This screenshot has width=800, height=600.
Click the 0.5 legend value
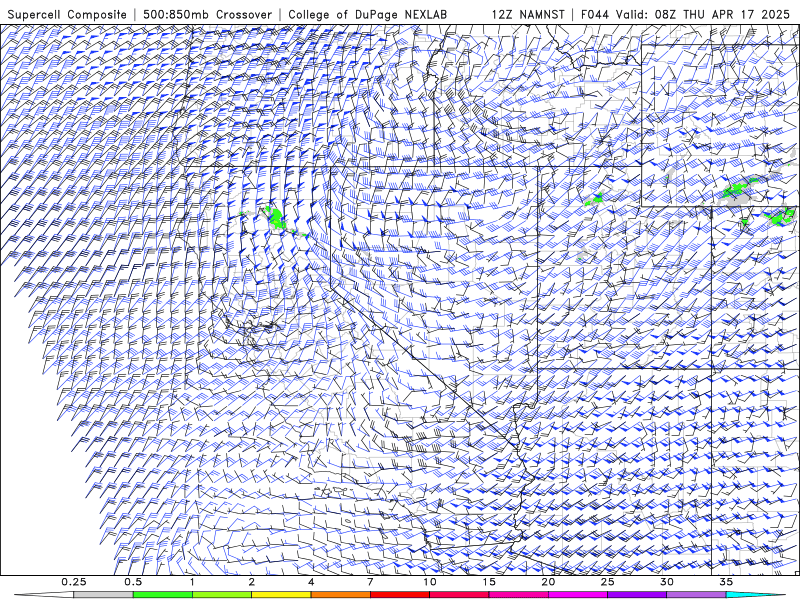click(133, 582)
